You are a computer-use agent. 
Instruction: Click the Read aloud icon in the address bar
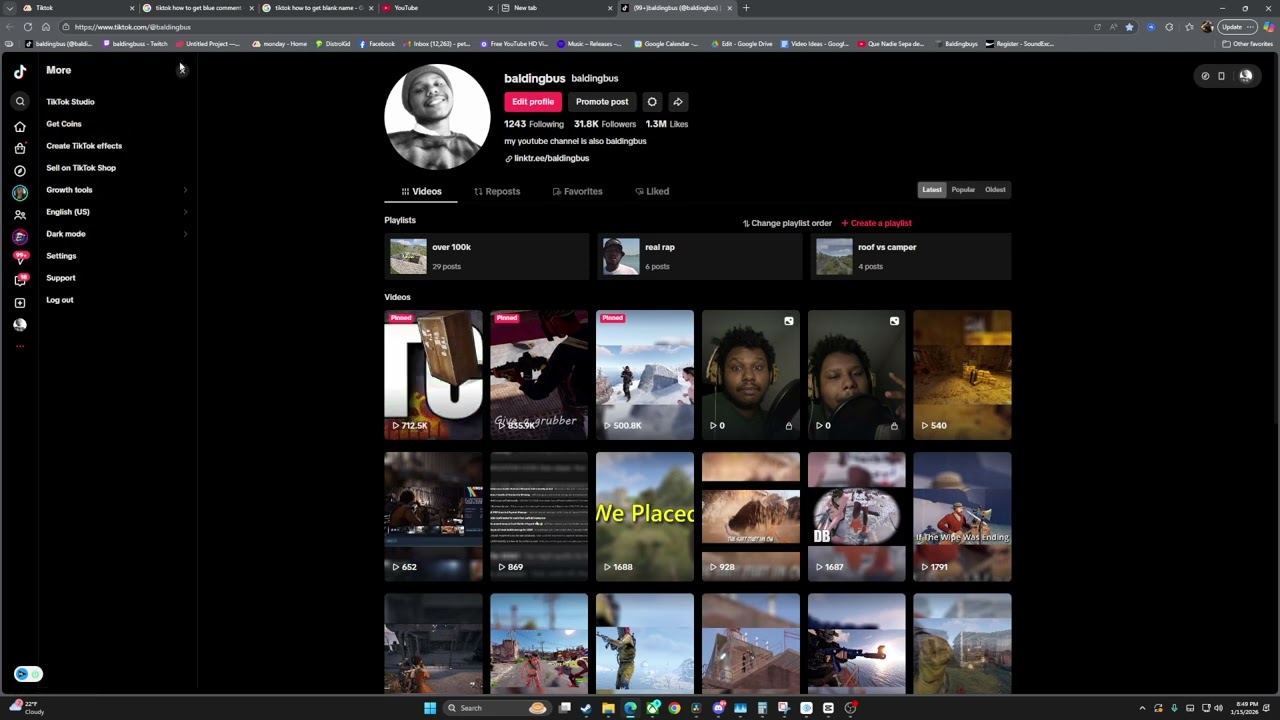1113,27
